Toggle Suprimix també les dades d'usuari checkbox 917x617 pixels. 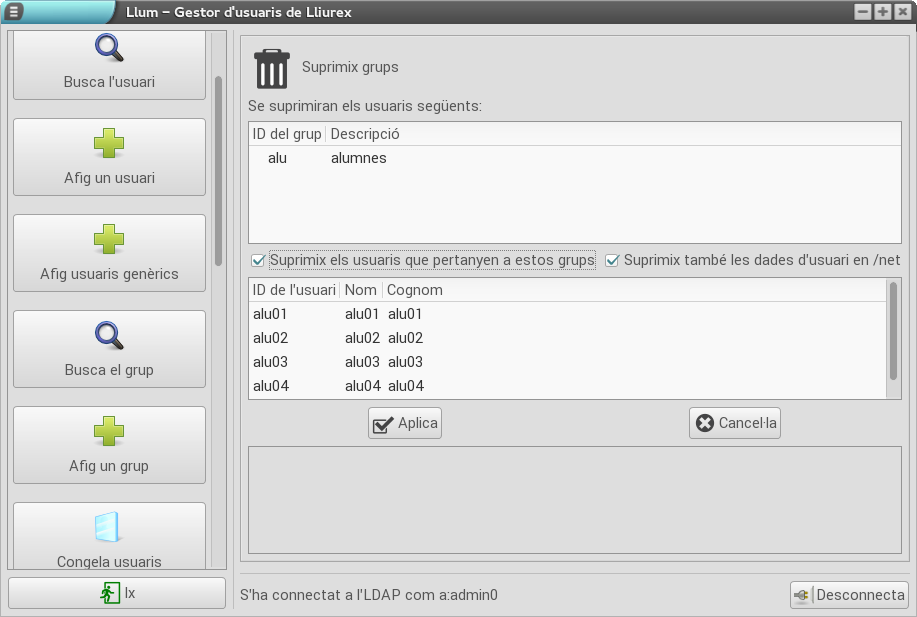612,260
